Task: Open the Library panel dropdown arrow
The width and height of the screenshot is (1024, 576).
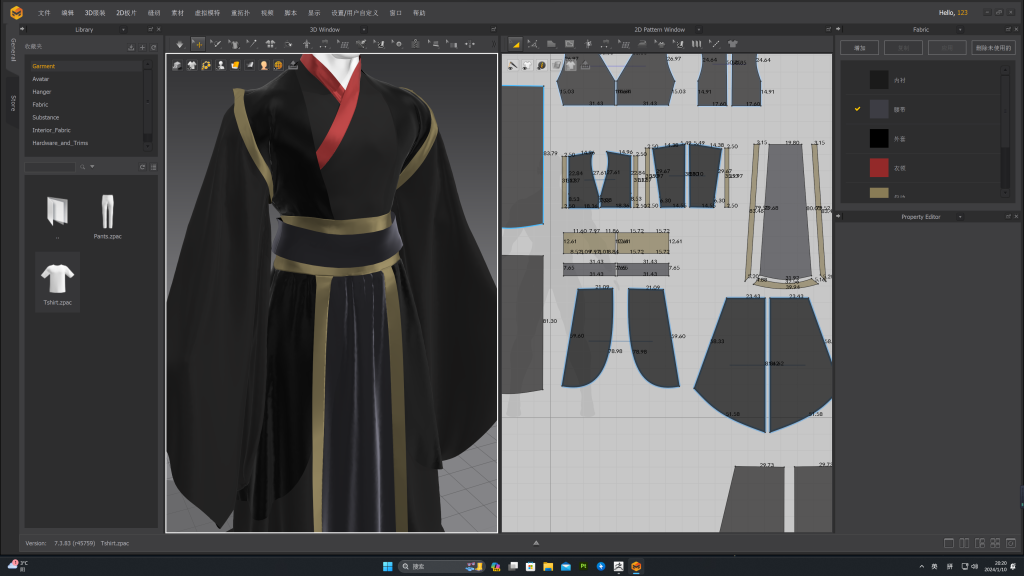Action: click(123, 29)
